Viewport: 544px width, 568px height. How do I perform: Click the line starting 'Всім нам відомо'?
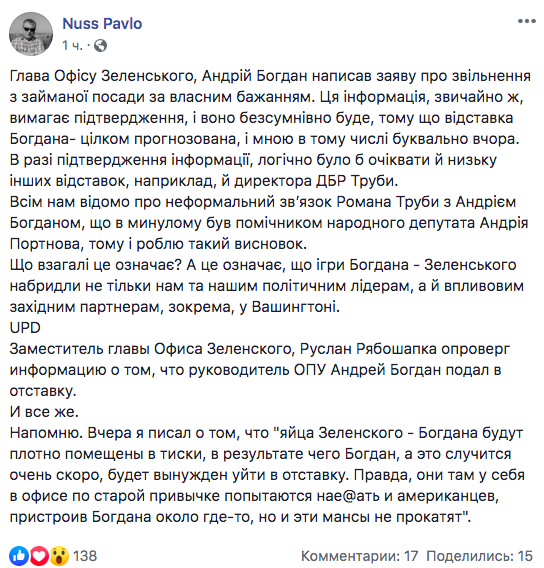point(263,202)
